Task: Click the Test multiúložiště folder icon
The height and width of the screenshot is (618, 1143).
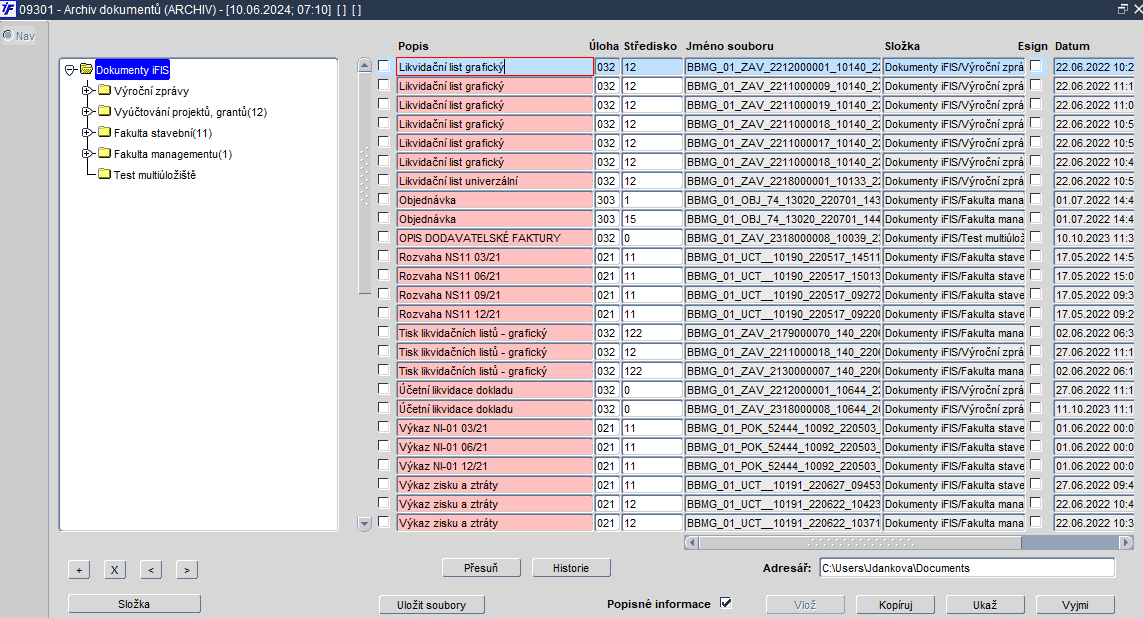Action: (104, 174)
